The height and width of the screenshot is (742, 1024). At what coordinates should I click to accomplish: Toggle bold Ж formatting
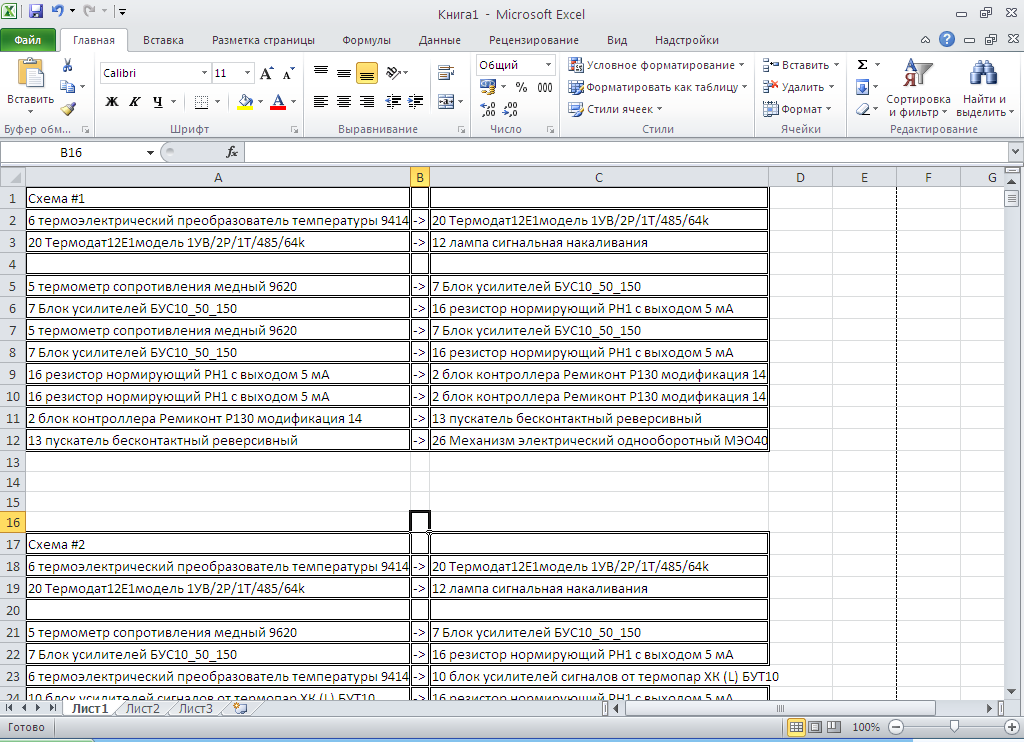pos(112,101)
